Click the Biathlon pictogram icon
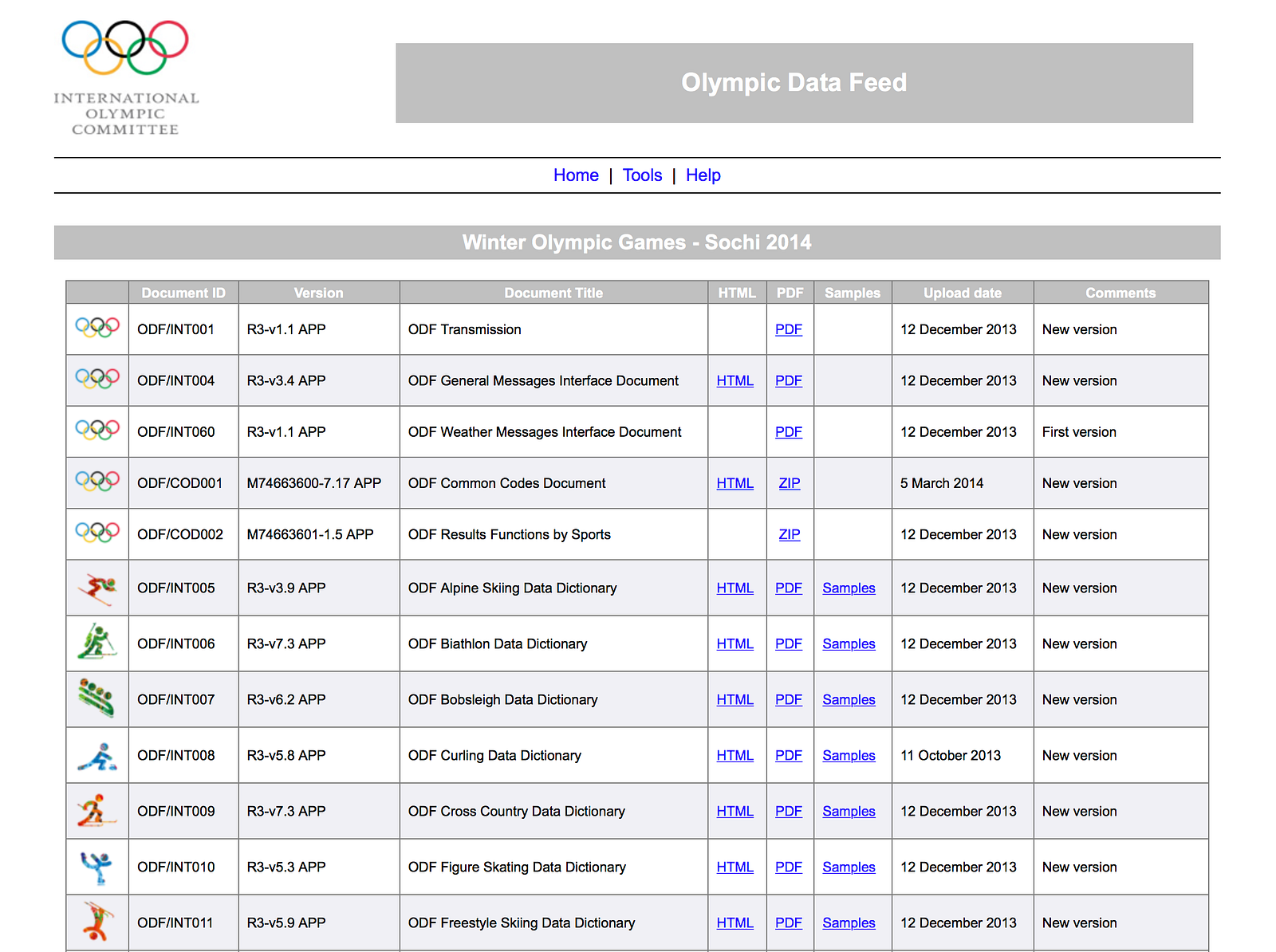Image resolution: width=1276 pixels, height=952 pixels. 97,643
